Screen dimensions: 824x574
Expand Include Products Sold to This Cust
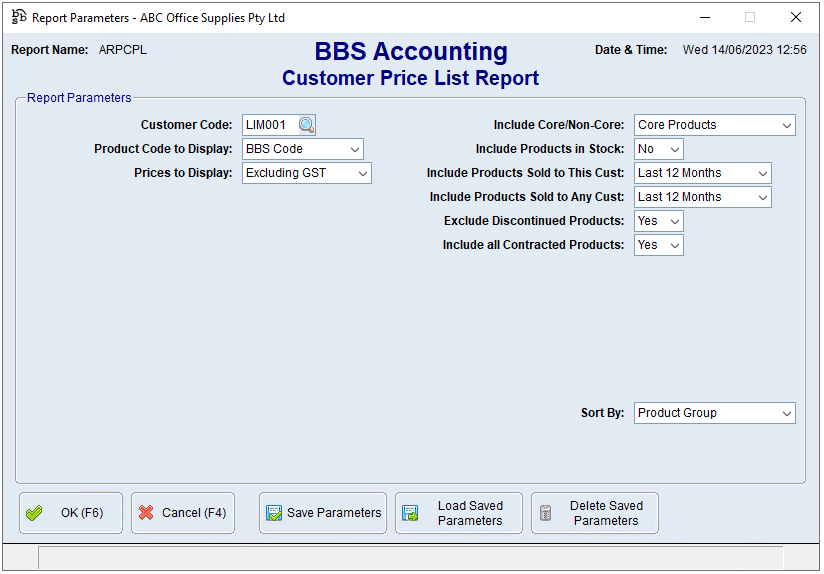pyautogui.click(x=702, y=173)
